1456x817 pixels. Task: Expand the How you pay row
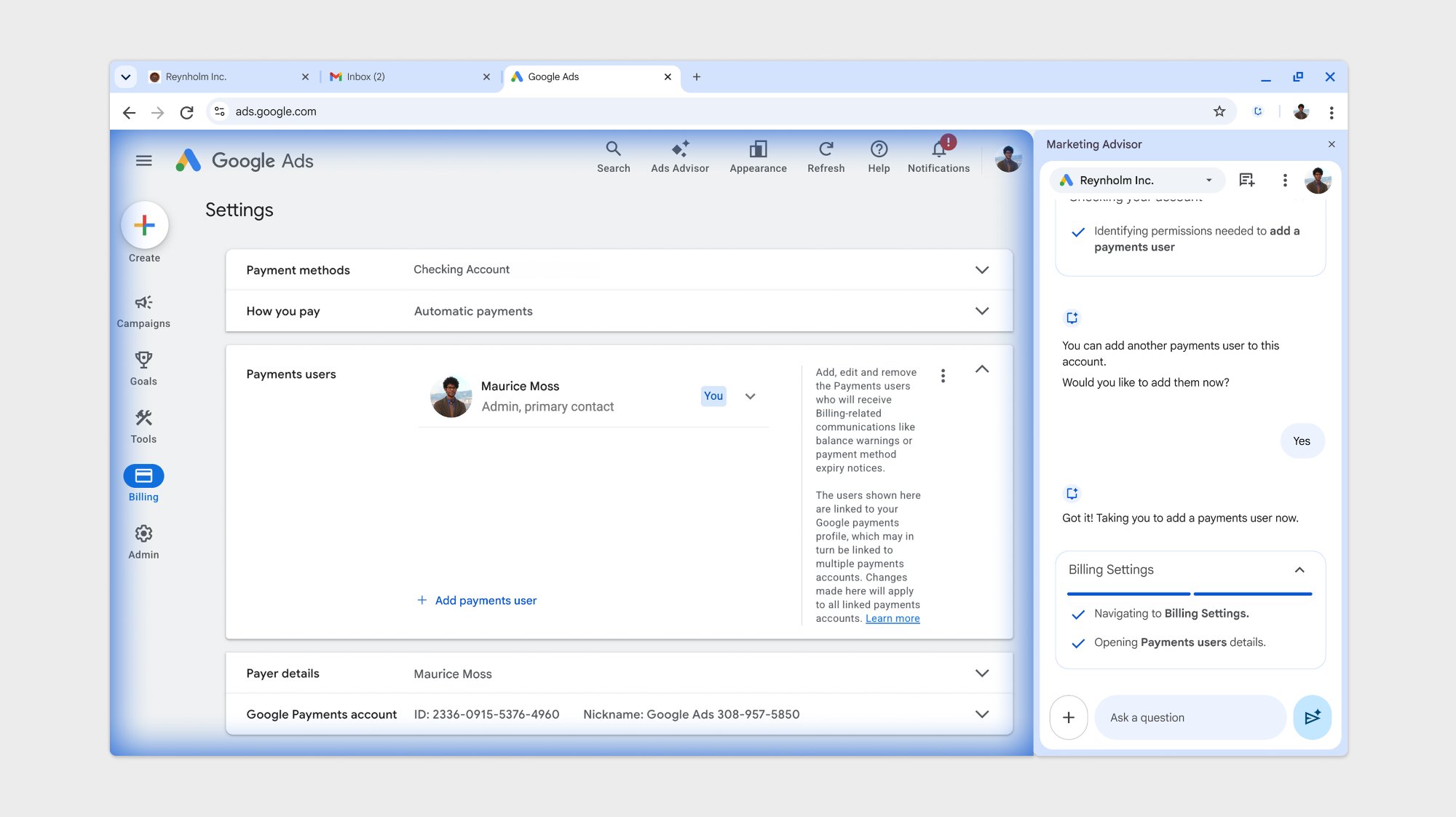click(981, 311)
